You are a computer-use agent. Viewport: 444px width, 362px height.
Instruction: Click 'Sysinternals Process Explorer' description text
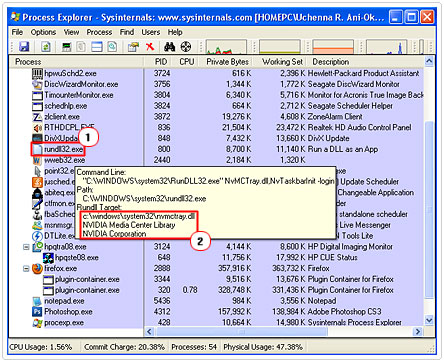(355, 323)
